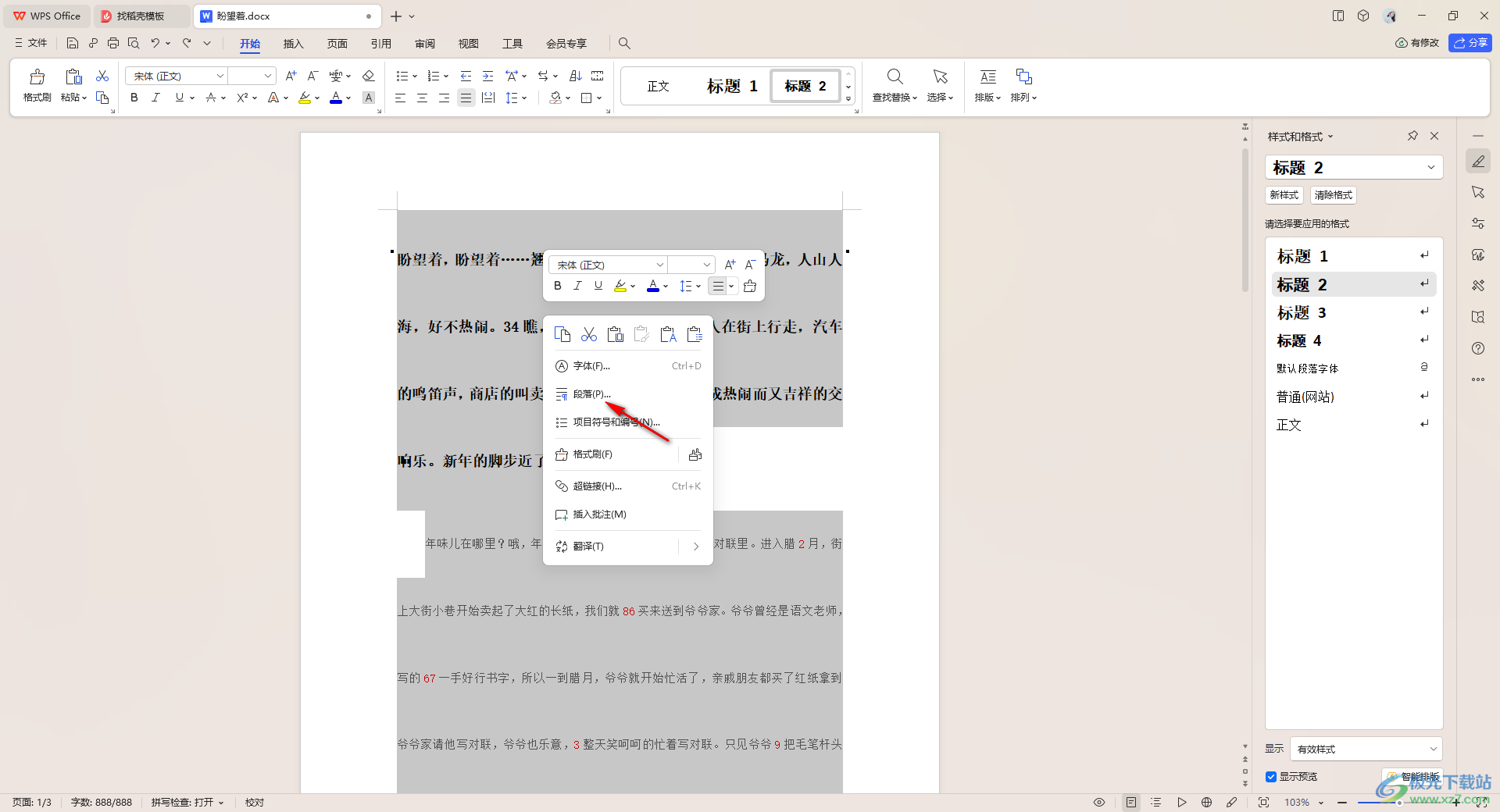Screen dimensions: 1500x812
Task: Toggle justify alignment in ribbon
Action: point(466,98)
